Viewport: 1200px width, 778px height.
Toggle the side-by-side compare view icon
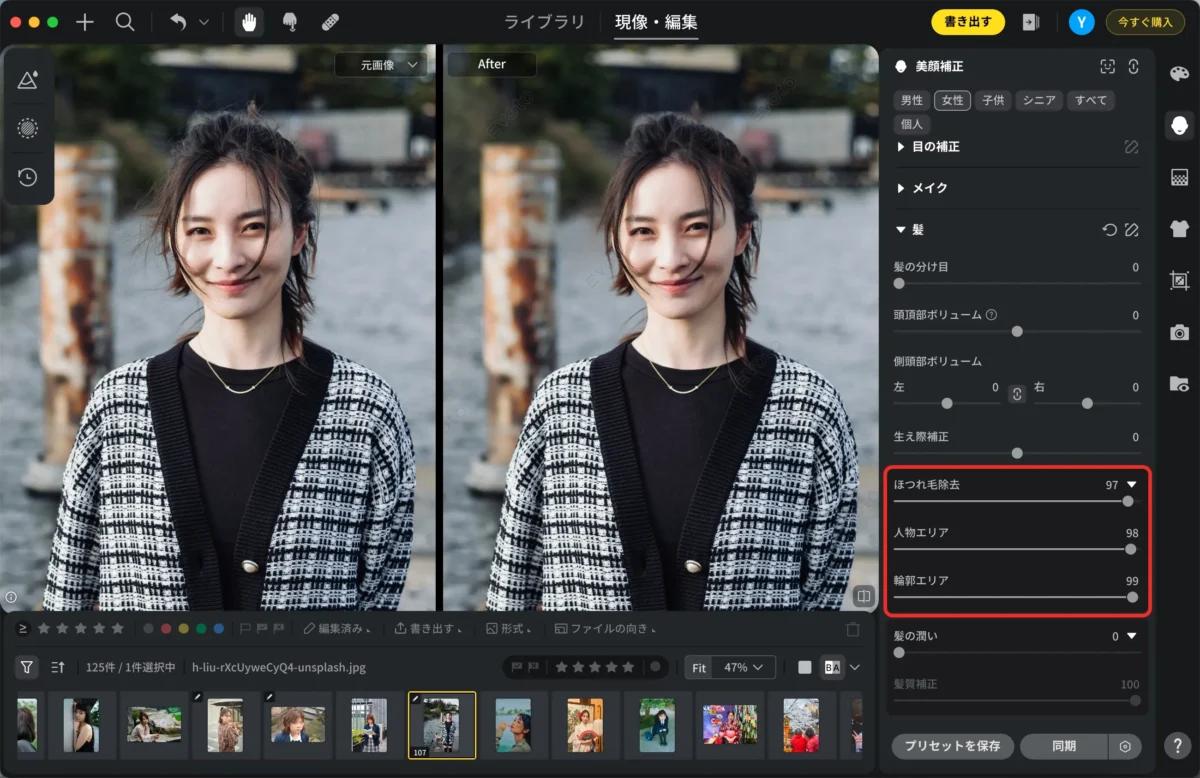tap(862, 596)
